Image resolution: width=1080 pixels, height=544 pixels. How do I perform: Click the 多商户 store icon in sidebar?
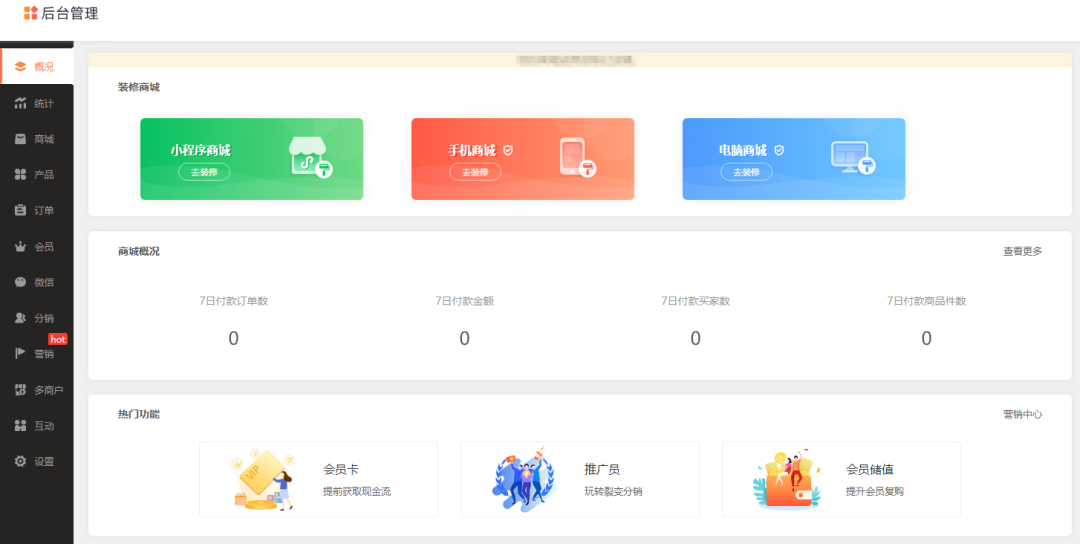20,390
